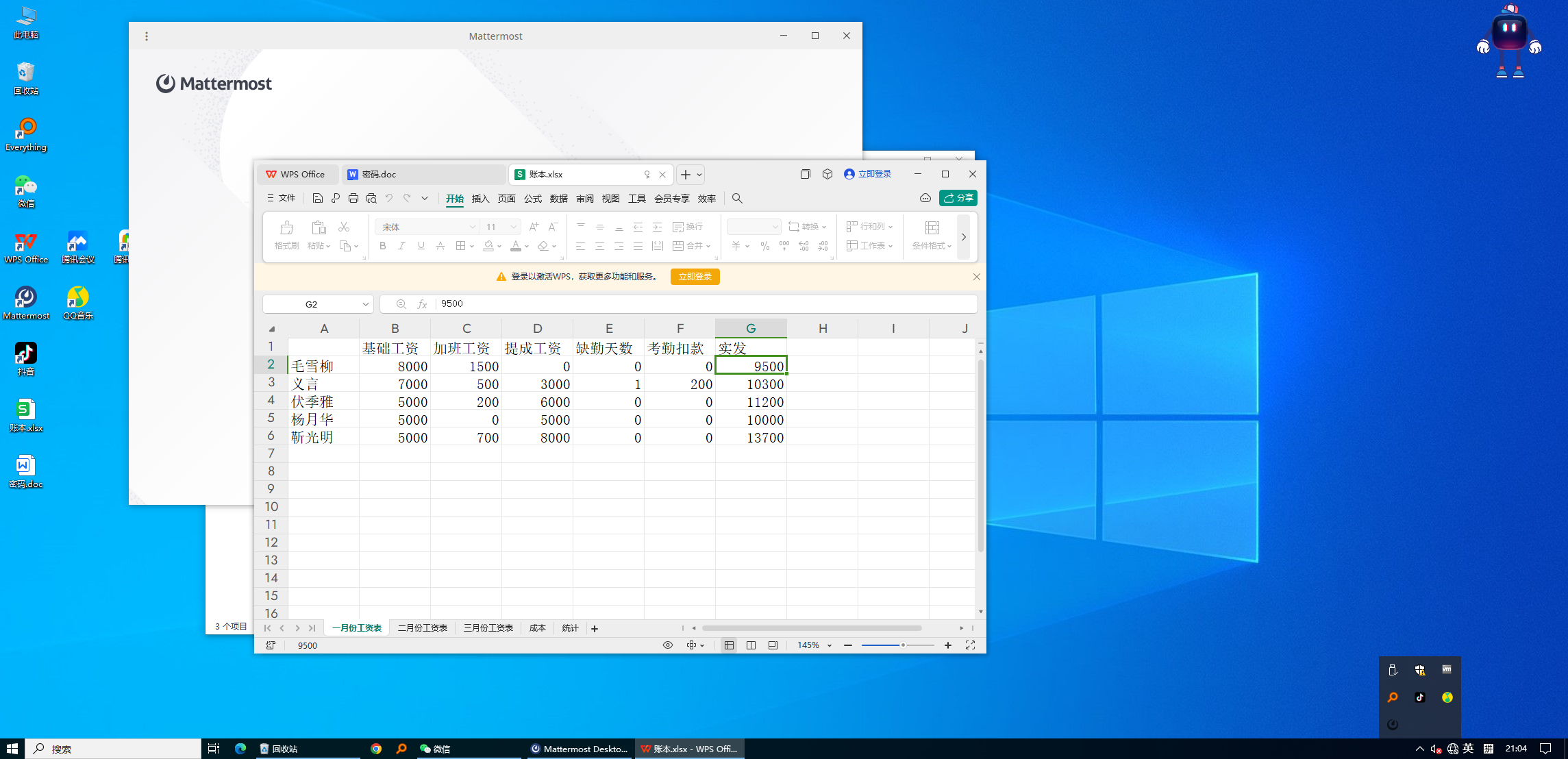Toggle italic formatting
This screenshot has width=1568, height=759.
[x=402, y=246]
